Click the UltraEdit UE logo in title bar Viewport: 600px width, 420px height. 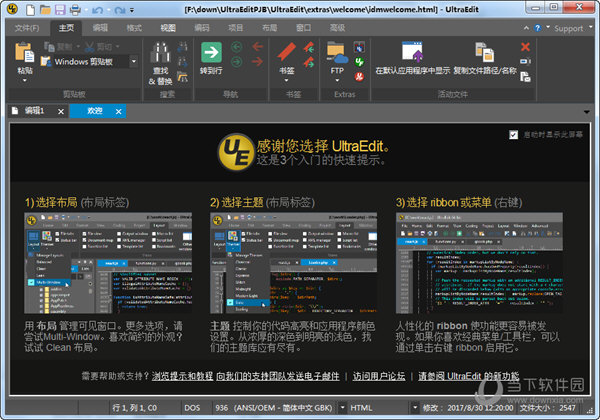(x=12, y=8)
